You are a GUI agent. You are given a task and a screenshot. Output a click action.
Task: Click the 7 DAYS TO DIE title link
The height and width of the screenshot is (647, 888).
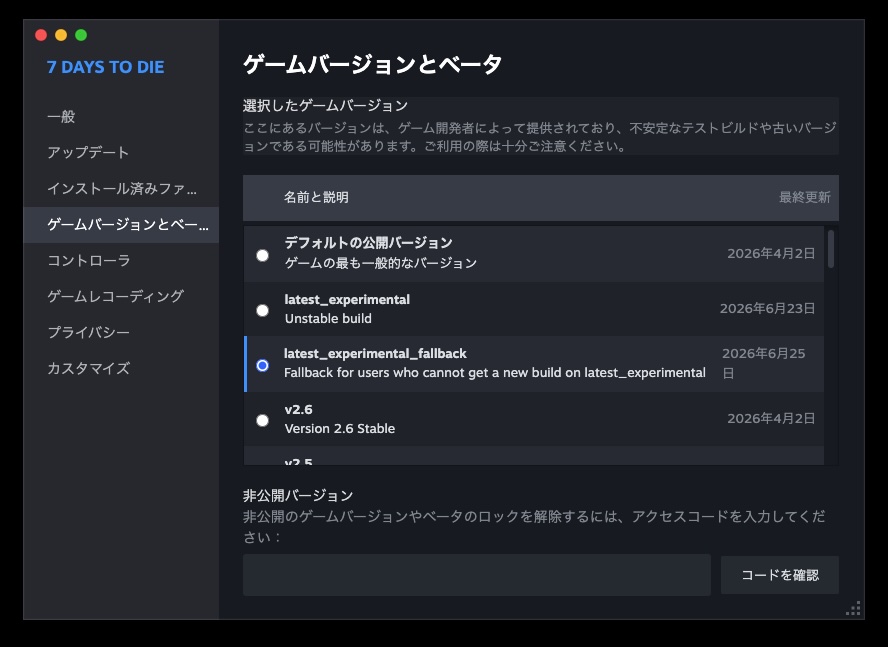click(x=105, y=67)
